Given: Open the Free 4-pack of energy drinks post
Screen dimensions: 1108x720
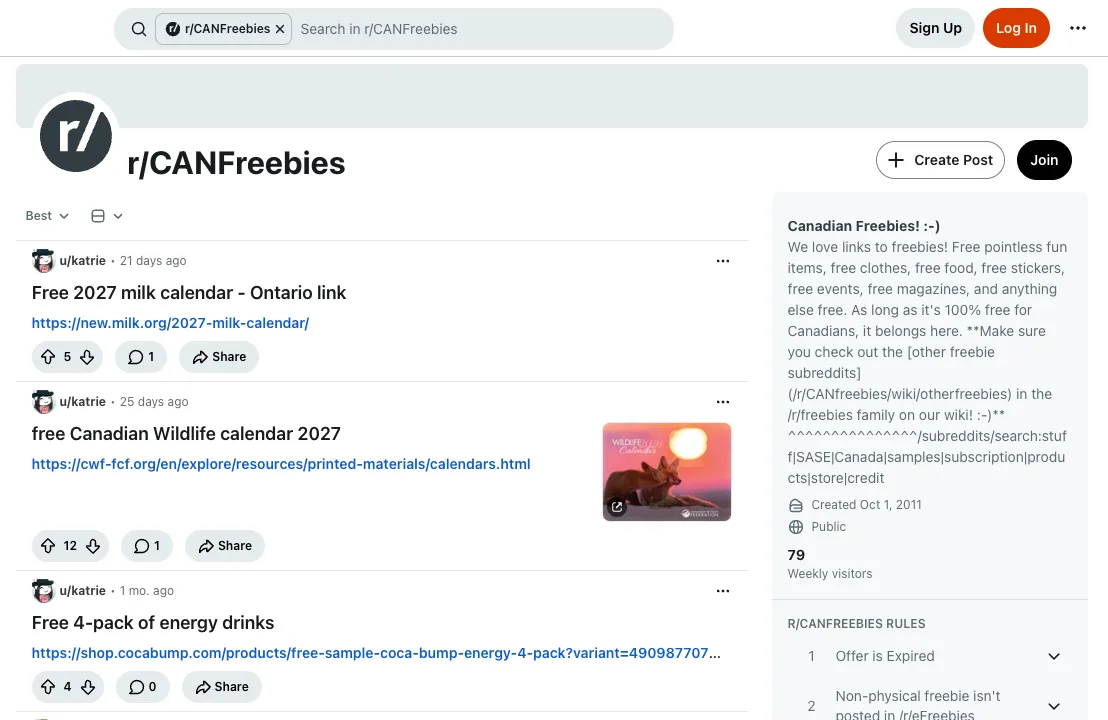Looking at the screenshot, I should click(153, 622).
